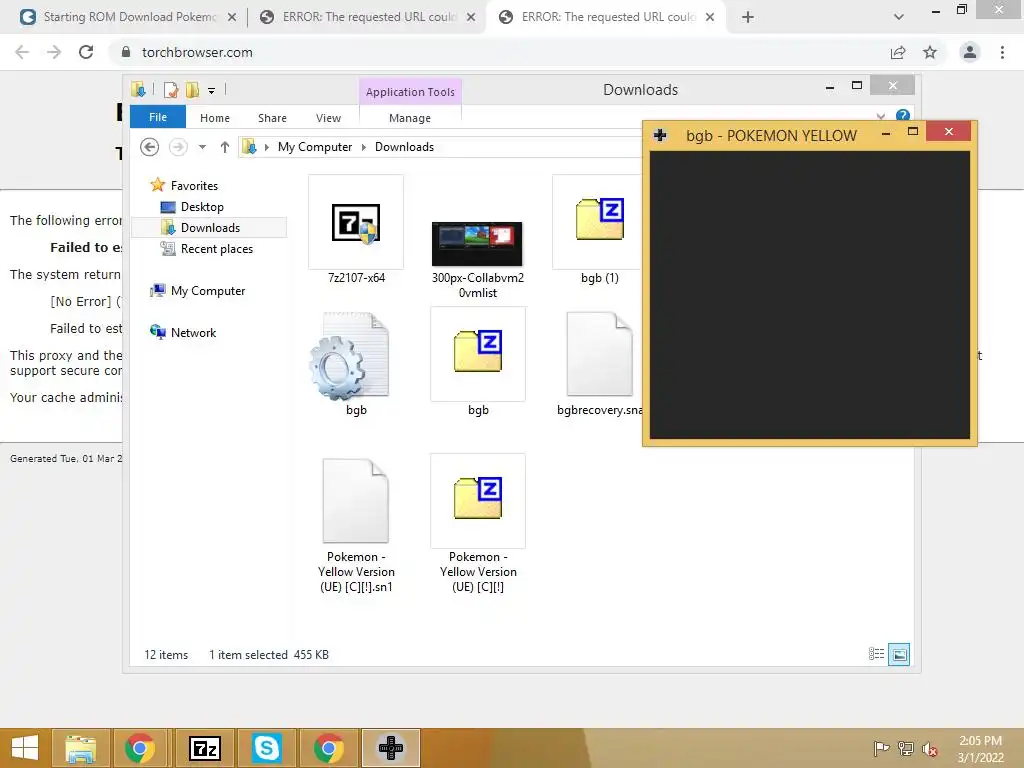Viewport: 1024px width, 768px height.
Task: Click bgb emulator taskbar icon
Action: tap(391, 748)
